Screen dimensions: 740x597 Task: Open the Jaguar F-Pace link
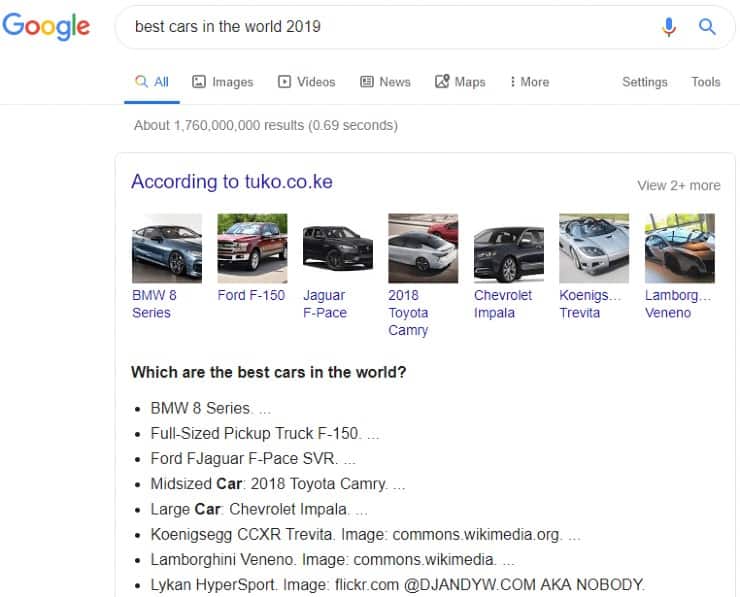pos(325,304)
